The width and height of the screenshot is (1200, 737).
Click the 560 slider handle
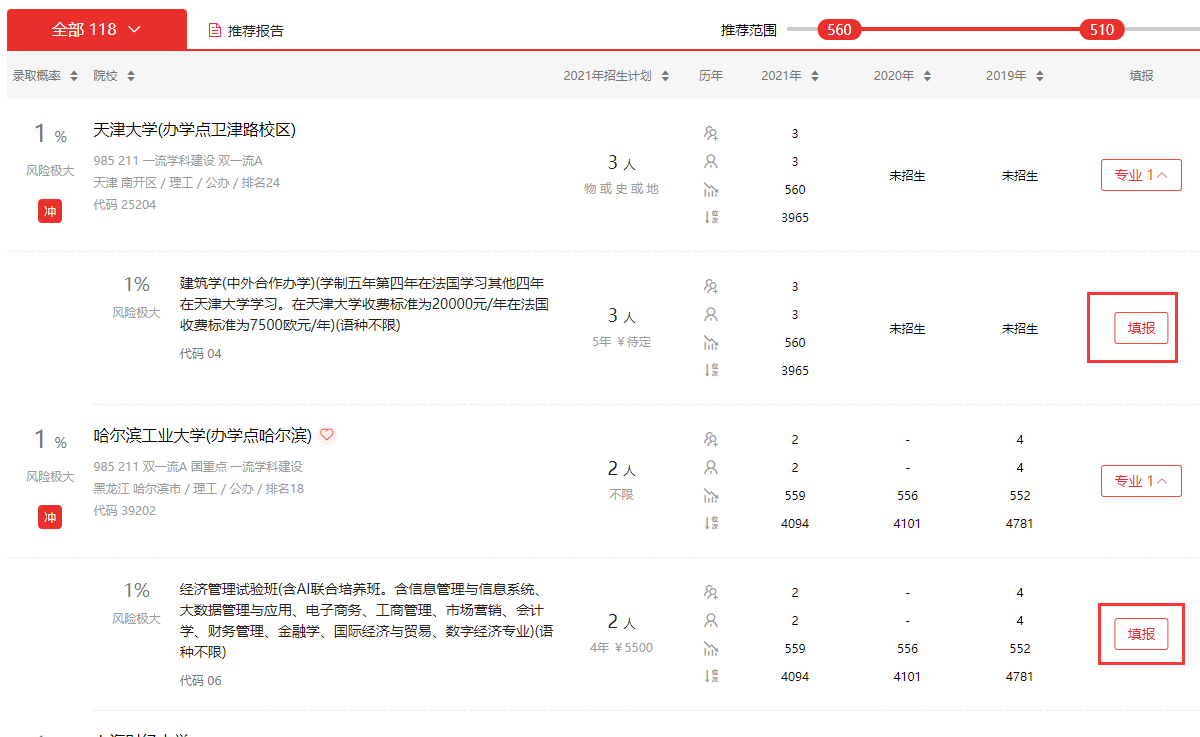pyautogui.click(x=839, y=30)
